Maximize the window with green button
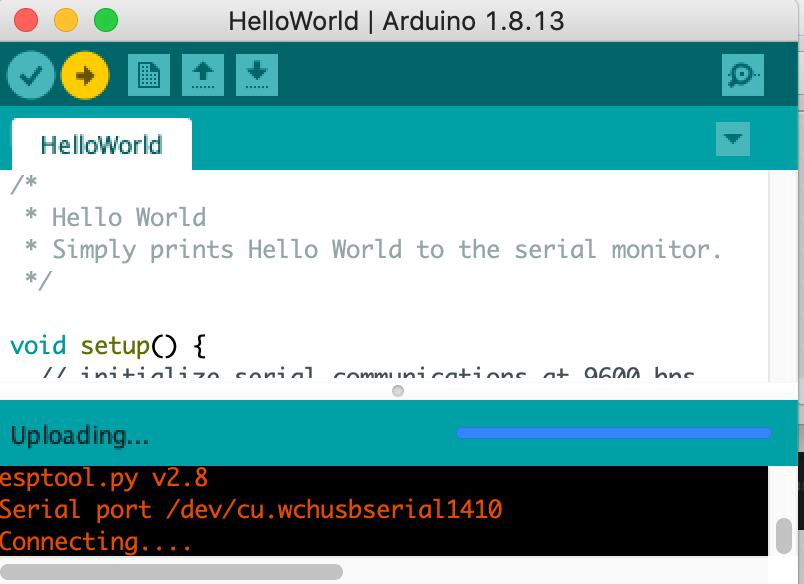Viewport: 804px width, 584px height. tap(106, 21)
